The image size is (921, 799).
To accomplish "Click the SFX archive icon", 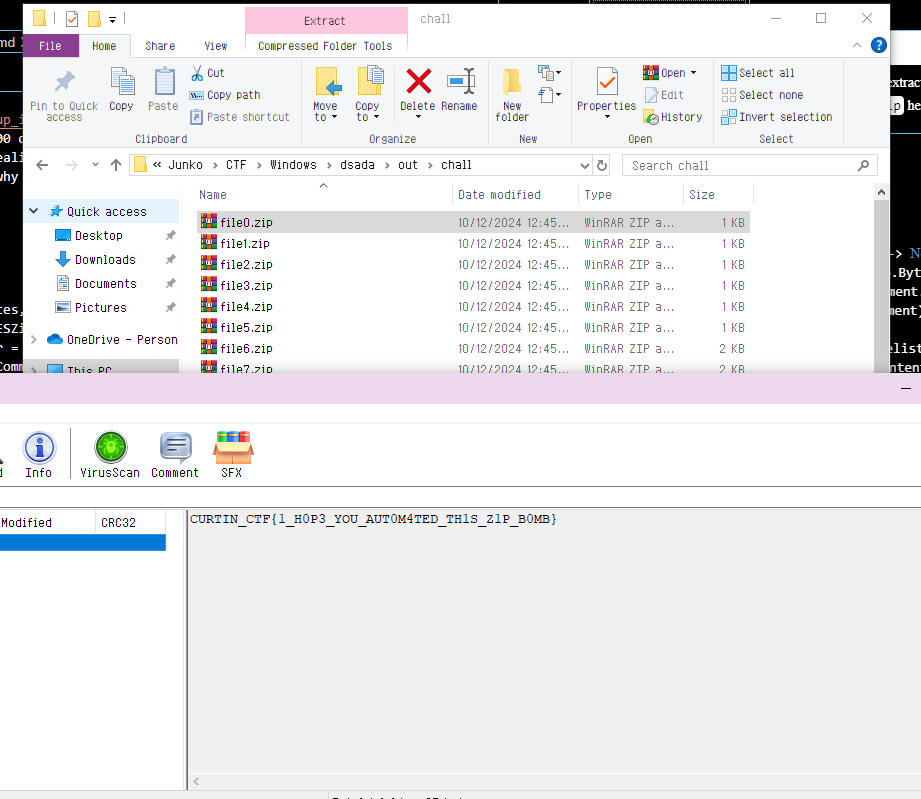I will [x=231, y=447].
